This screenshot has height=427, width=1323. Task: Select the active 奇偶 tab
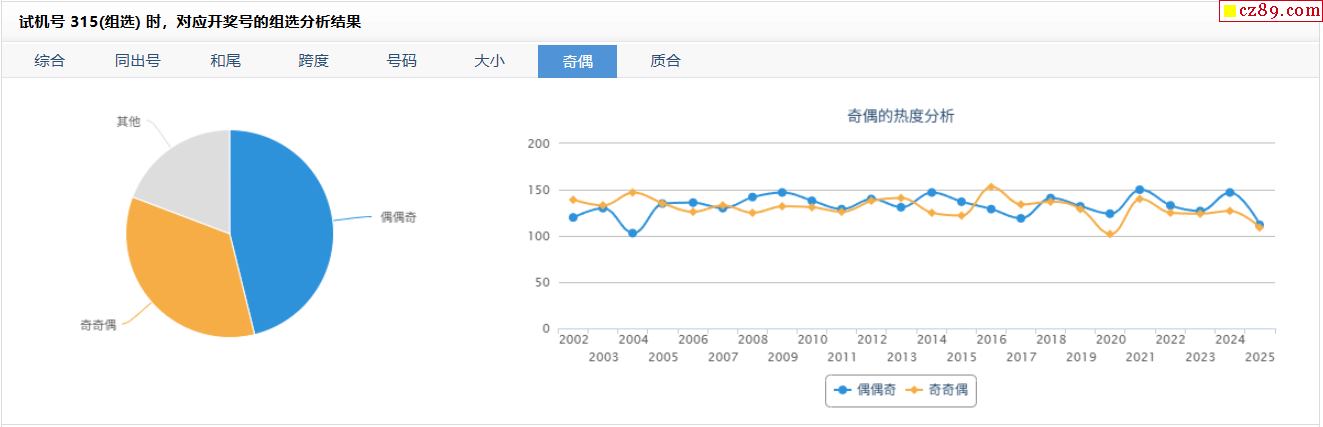pyautogui.click(x=577, y=61)
